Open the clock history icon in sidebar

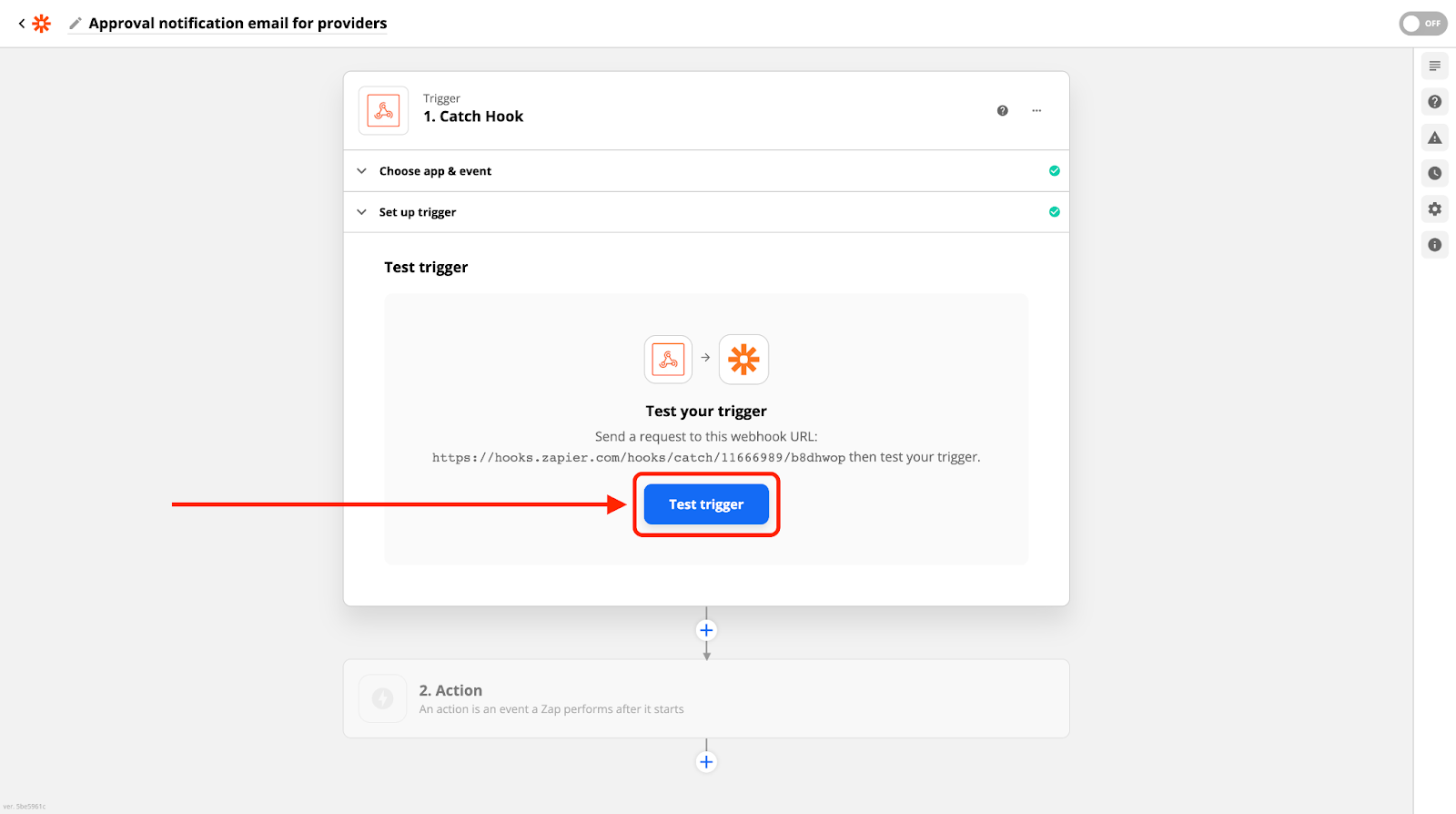[1435, 173]
